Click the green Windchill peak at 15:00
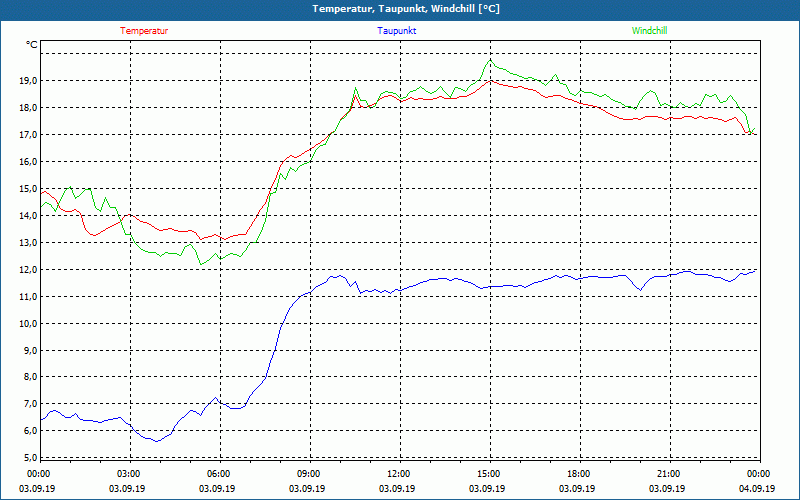The image size is (800, 500). click(490, 60)
